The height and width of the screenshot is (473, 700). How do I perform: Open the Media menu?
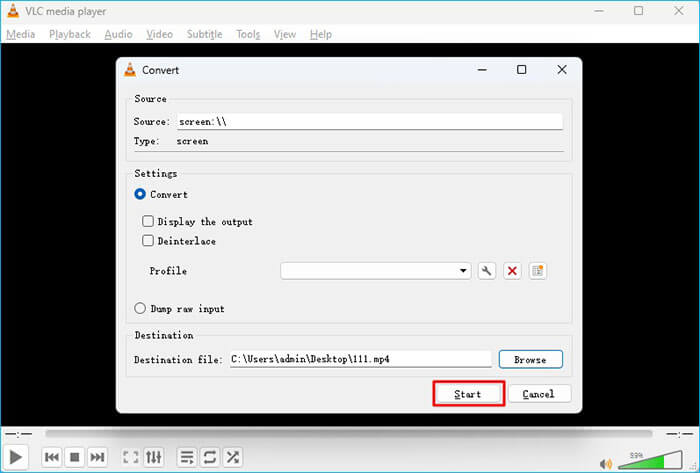(21, 34)
